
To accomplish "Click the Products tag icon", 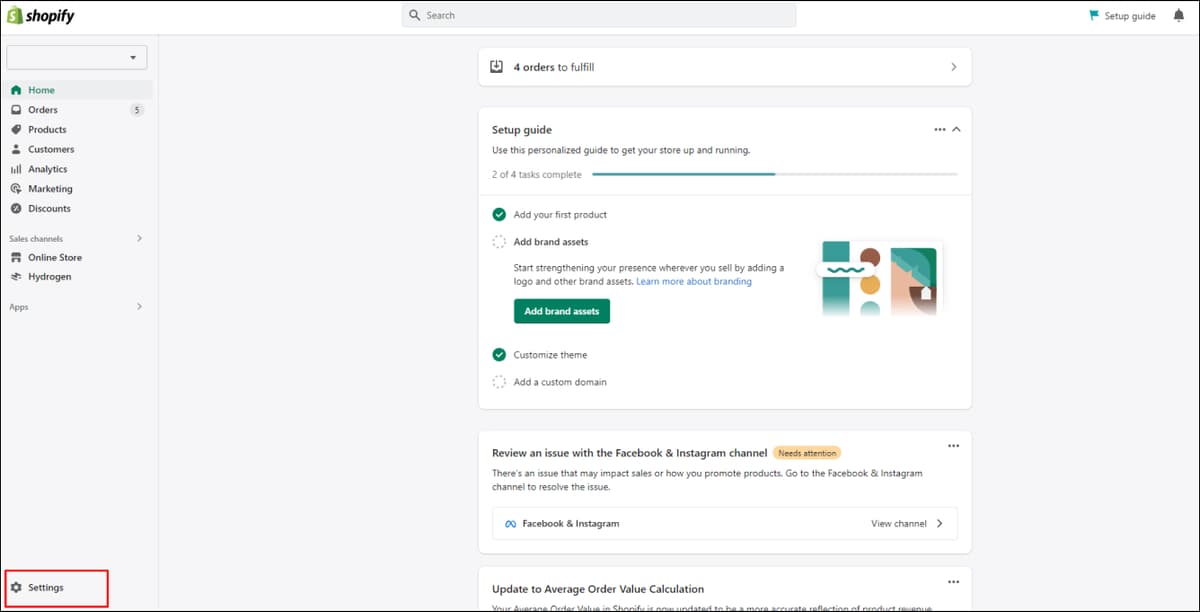I will [x=16, y=130].
